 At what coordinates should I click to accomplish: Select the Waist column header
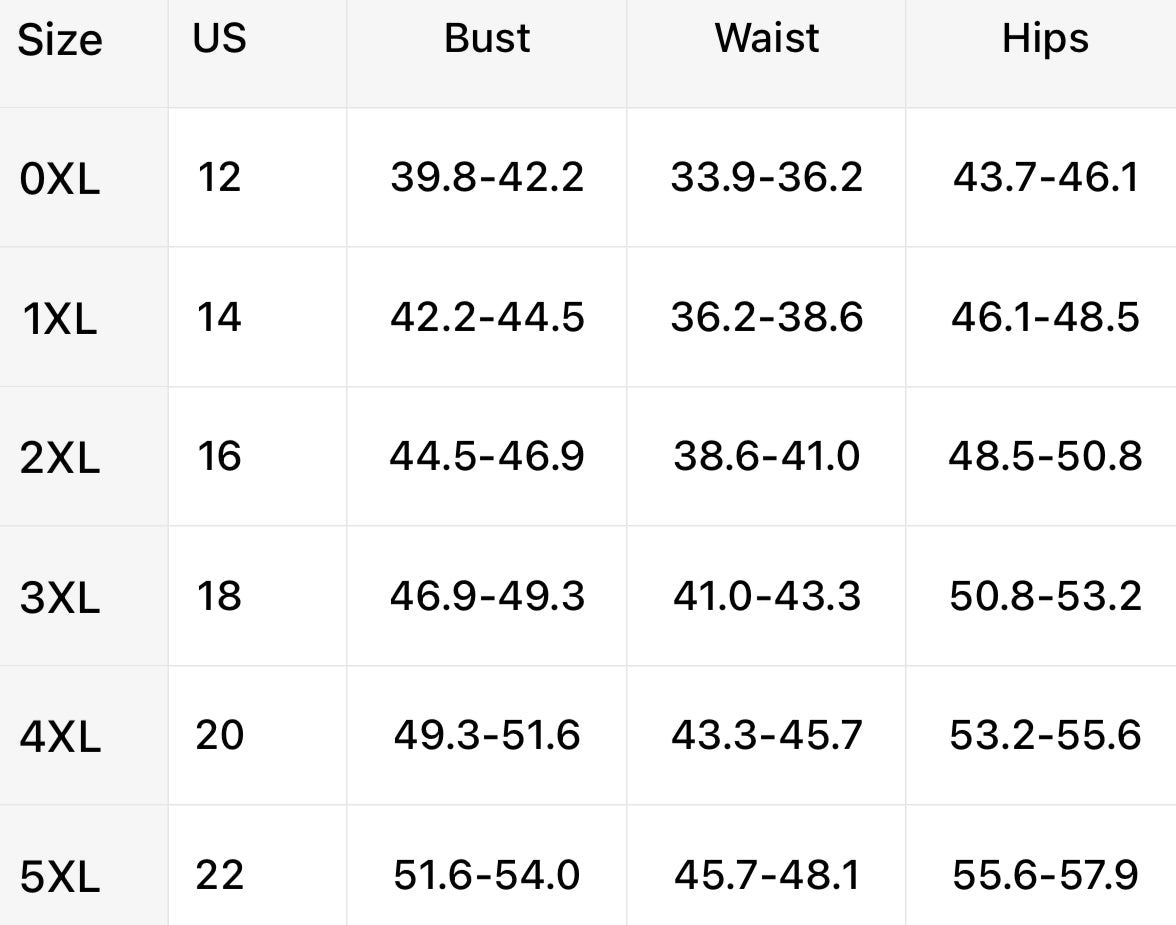[x=766, y=38]
